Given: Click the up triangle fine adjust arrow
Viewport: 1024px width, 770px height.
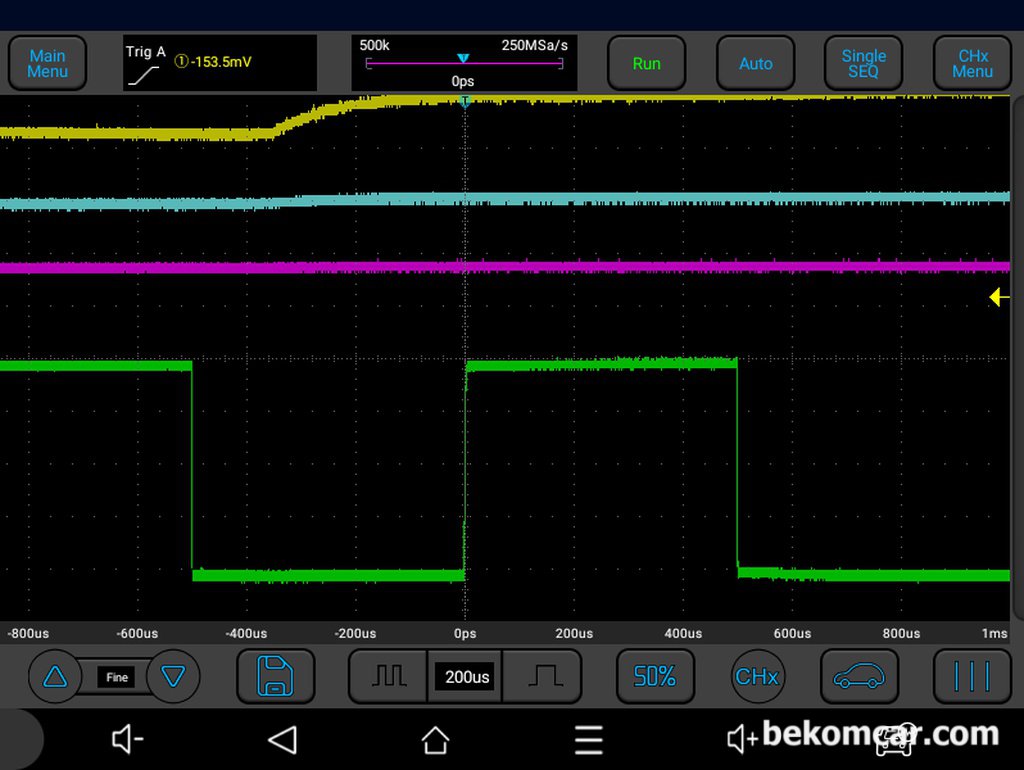Looking at the screenshot, I should pos(55,677).
